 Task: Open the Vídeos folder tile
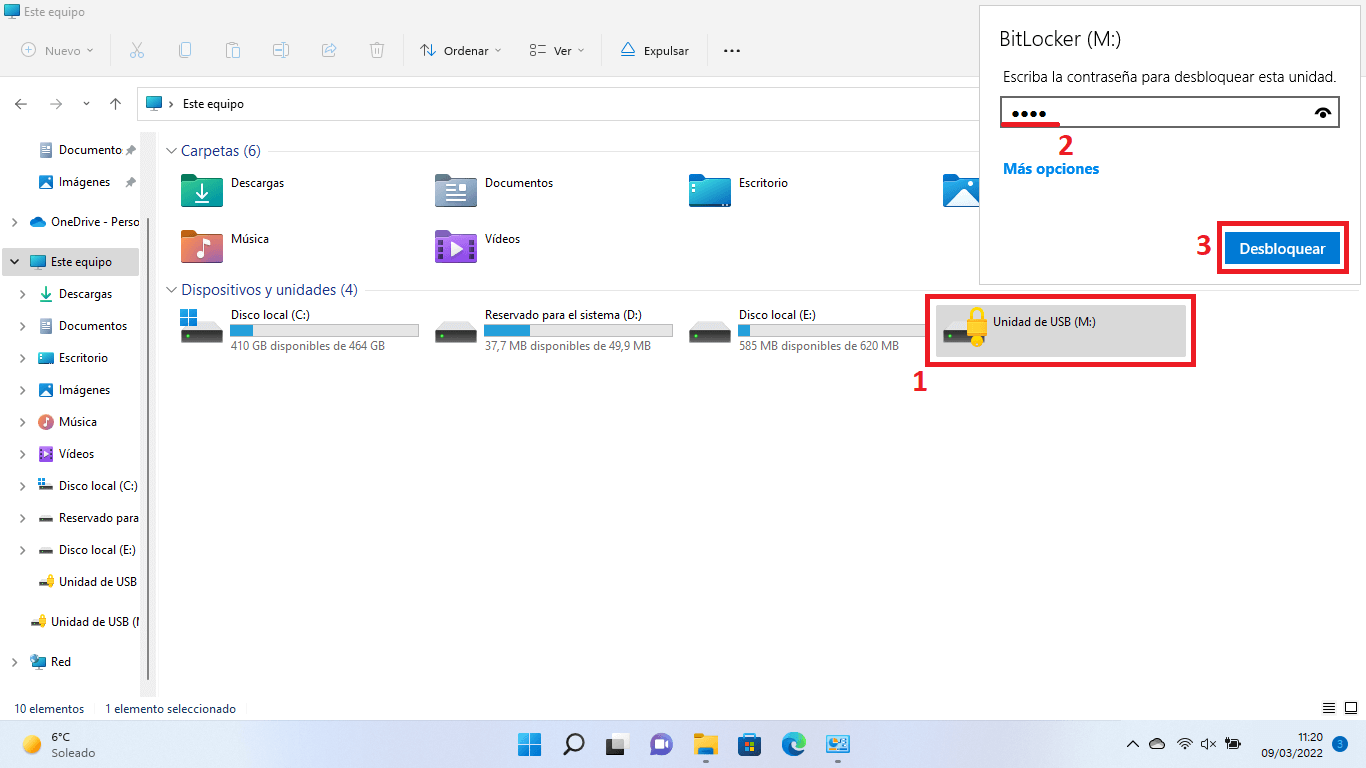pyautogui.click(x=477, y=246)
